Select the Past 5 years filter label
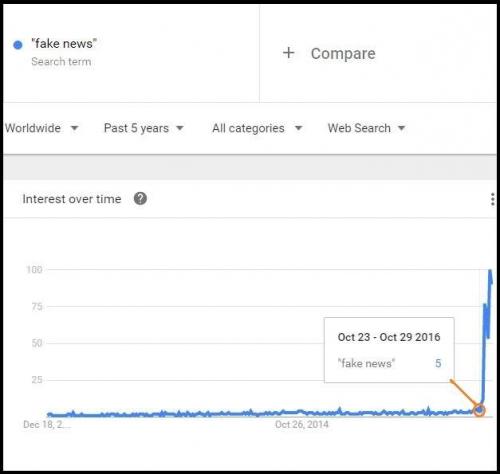 [x=136, y=128]
